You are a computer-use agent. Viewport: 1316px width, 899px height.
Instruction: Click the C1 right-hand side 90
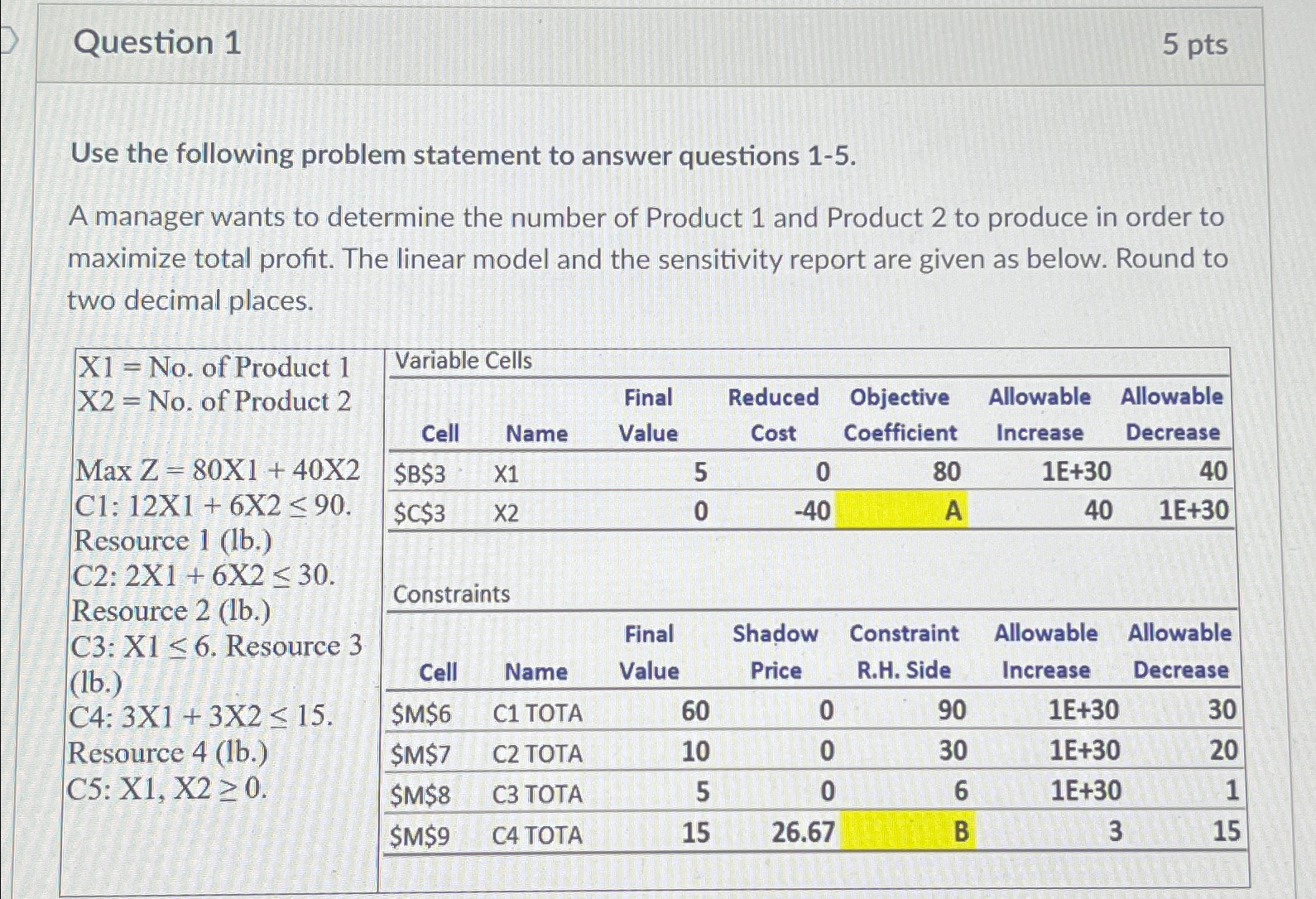tap(952, 709)
